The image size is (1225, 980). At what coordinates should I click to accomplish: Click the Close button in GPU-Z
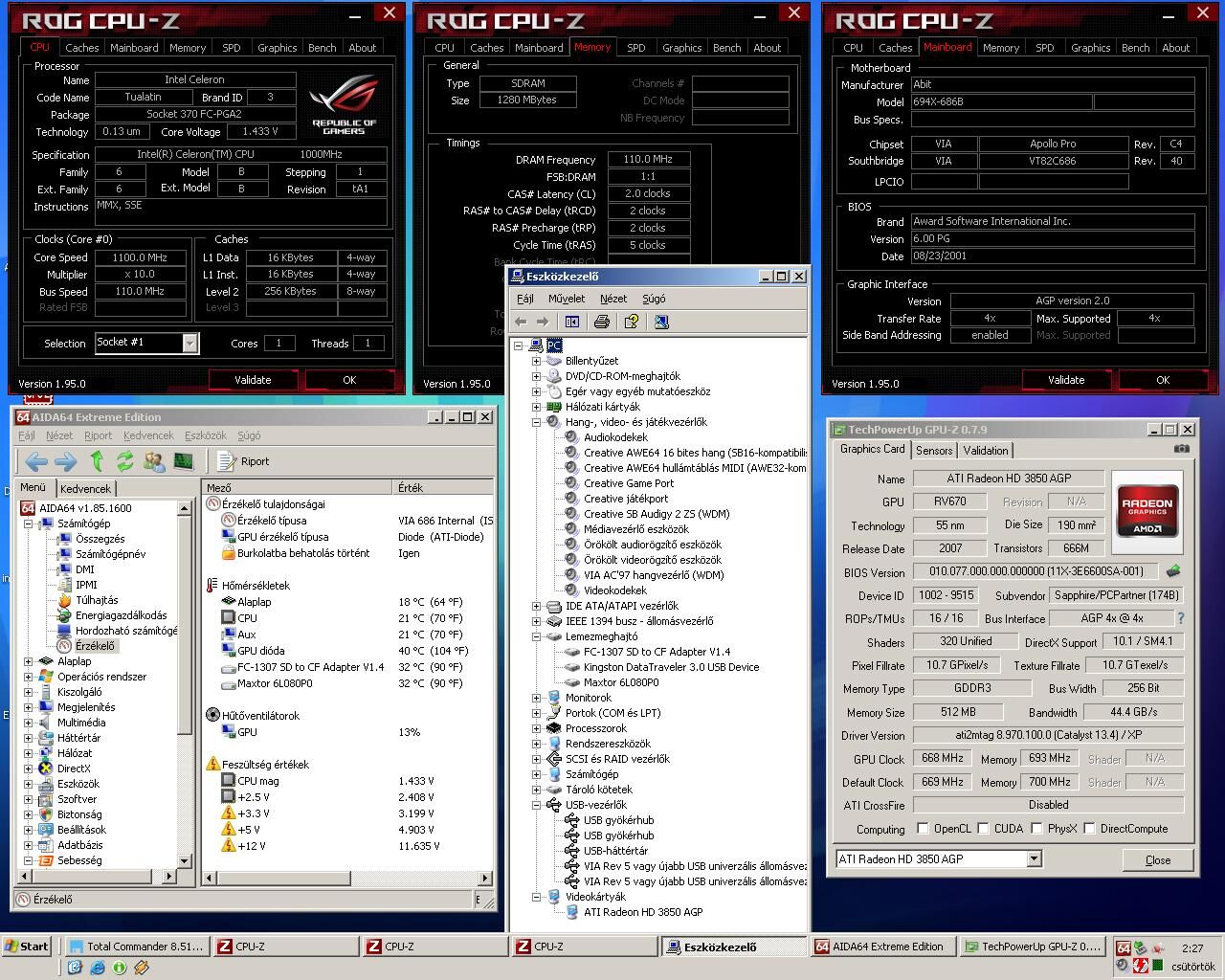[1158, 859]
